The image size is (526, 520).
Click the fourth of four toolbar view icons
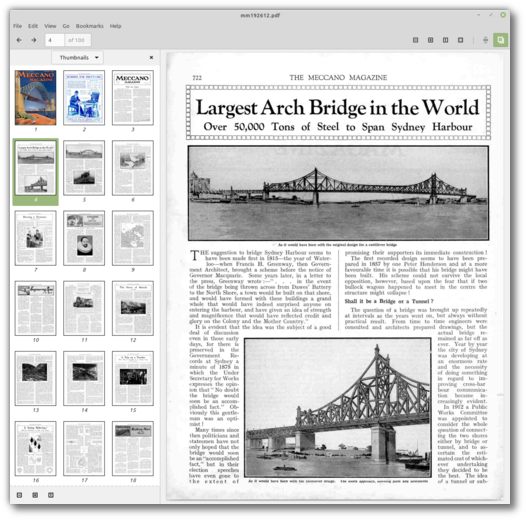click(x=461, y=40)
